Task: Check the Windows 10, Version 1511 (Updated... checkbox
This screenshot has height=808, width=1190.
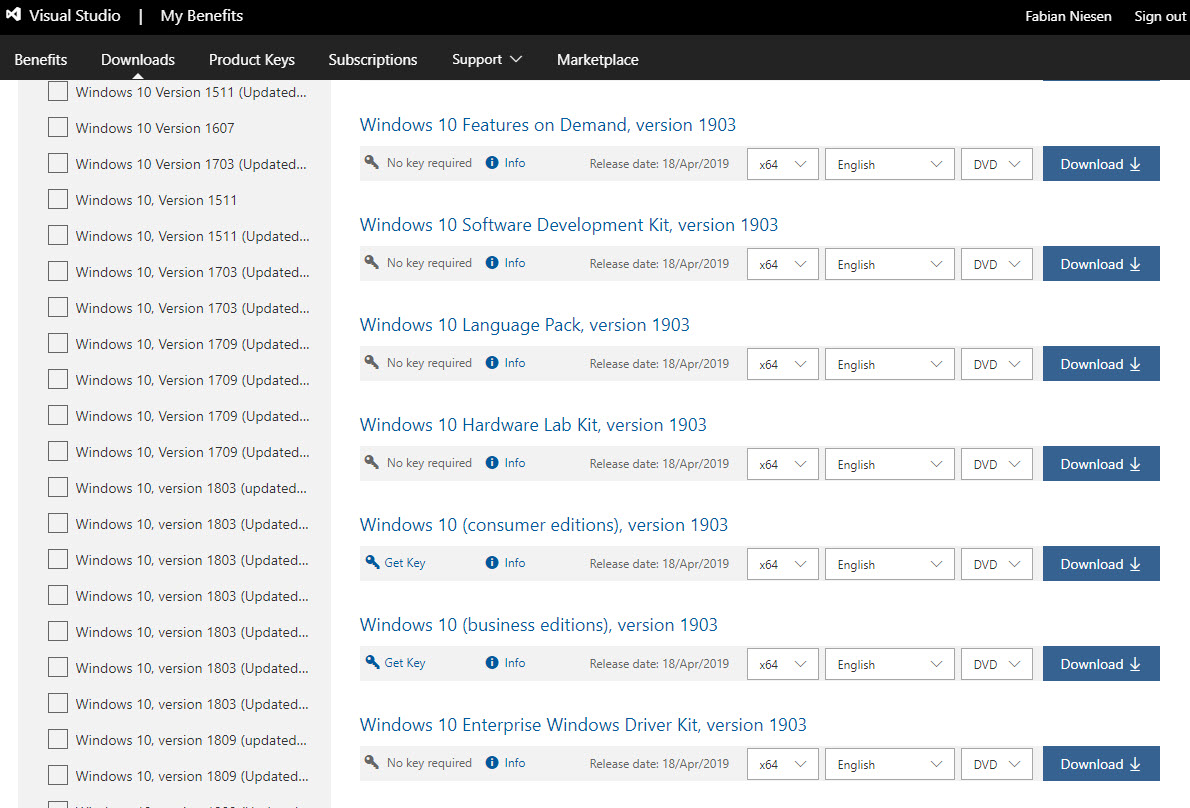Action: [58, 235]
